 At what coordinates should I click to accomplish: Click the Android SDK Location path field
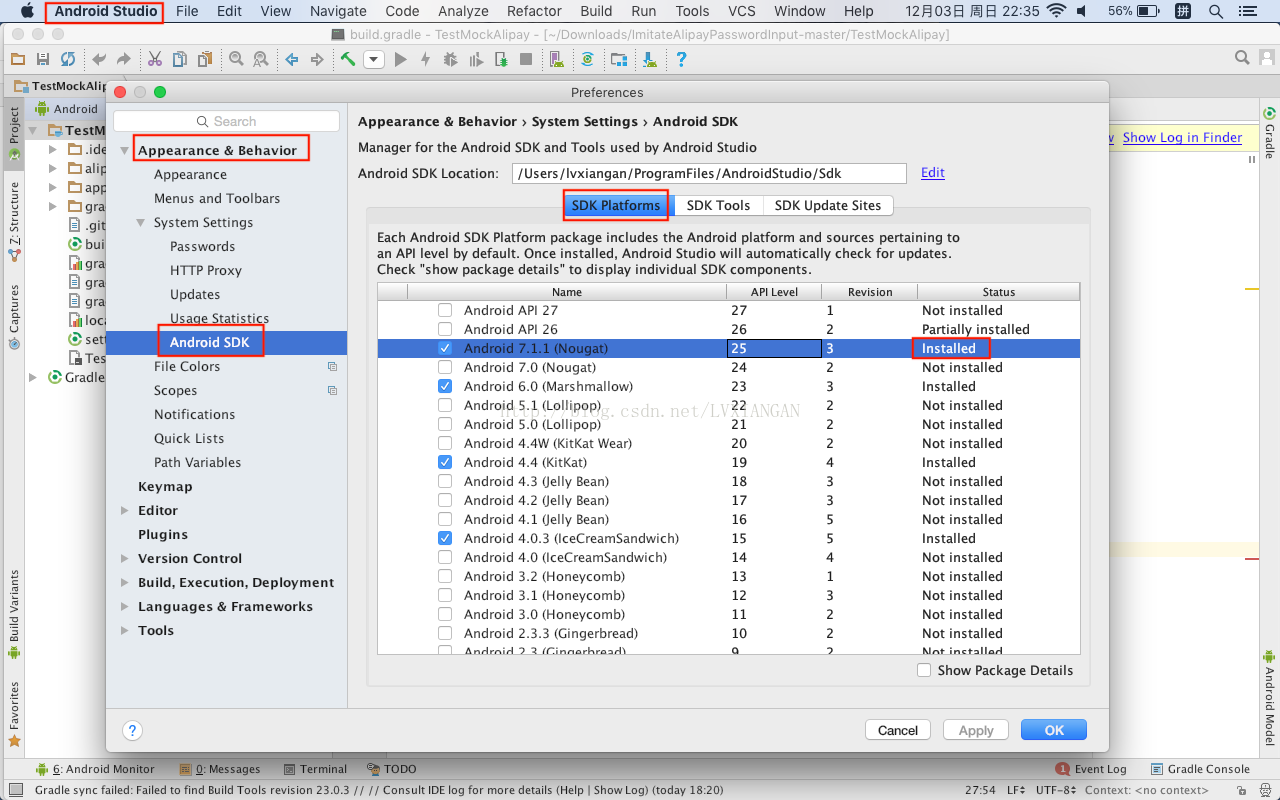pyautogui.click(x=710, y=173)
